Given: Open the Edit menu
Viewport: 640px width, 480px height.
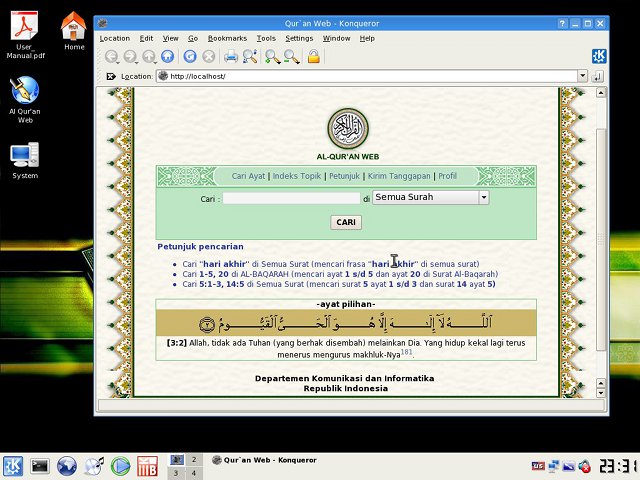Looking at the screenshot, I should click(146, 38).
